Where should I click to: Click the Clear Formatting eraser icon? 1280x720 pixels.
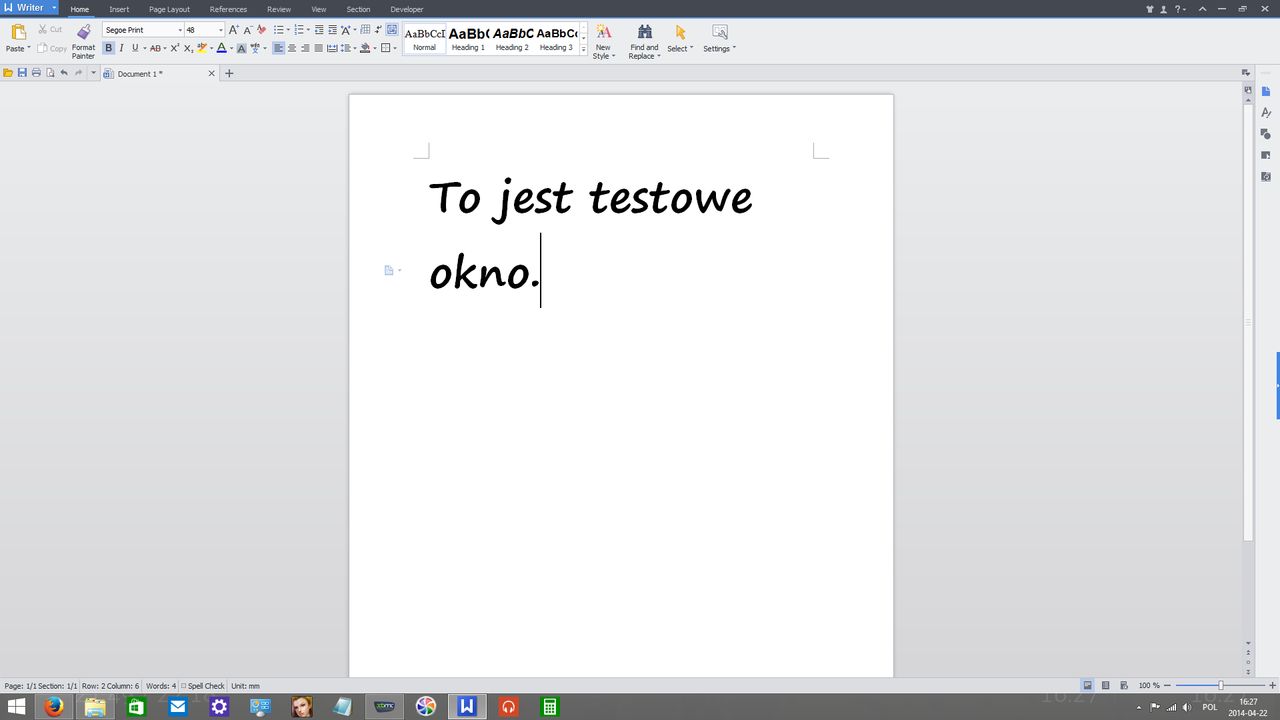coord(262,30)
